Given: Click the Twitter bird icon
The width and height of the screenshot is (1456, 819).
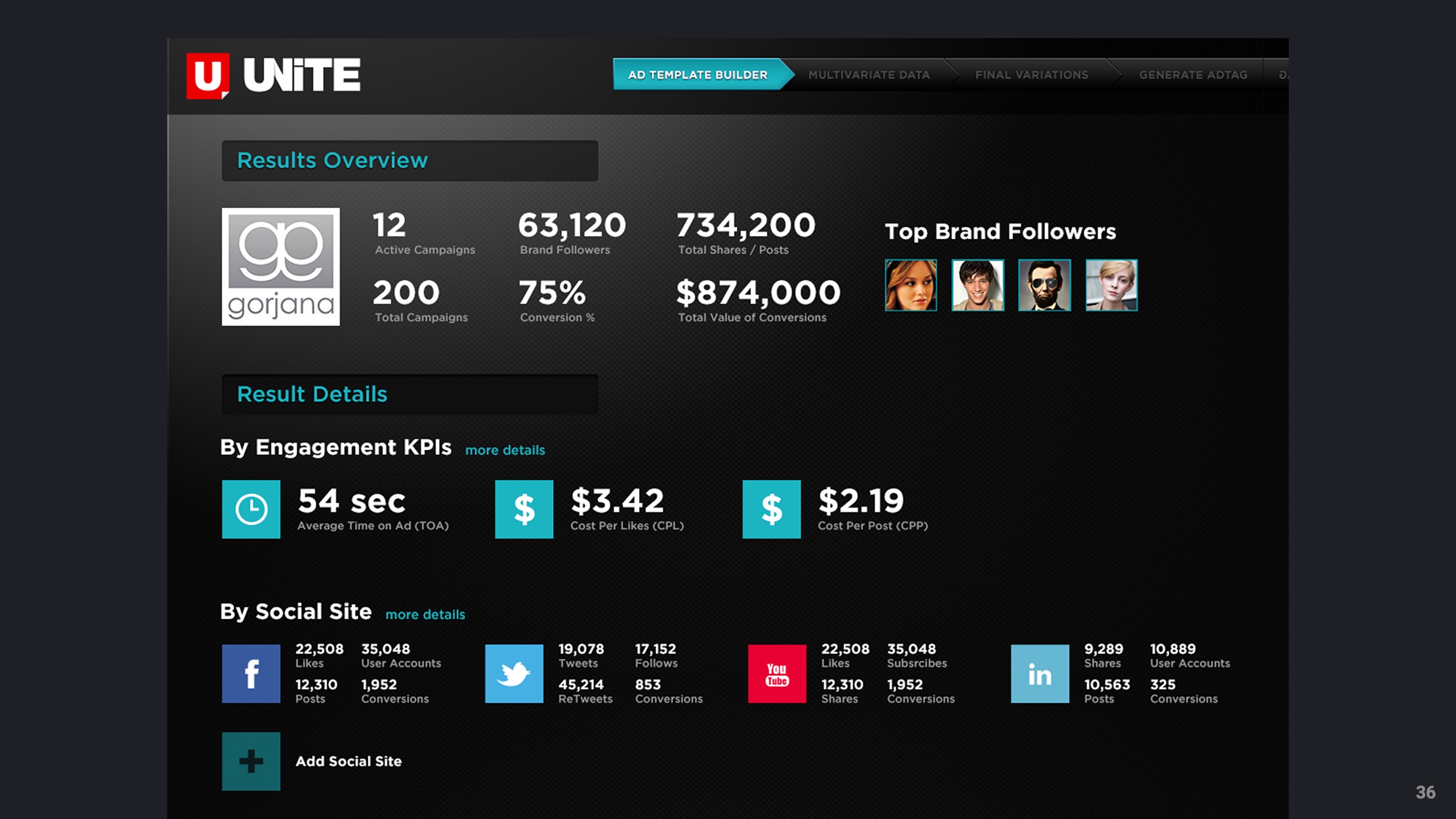Looking at the screenshot, I should coord(514,673).
